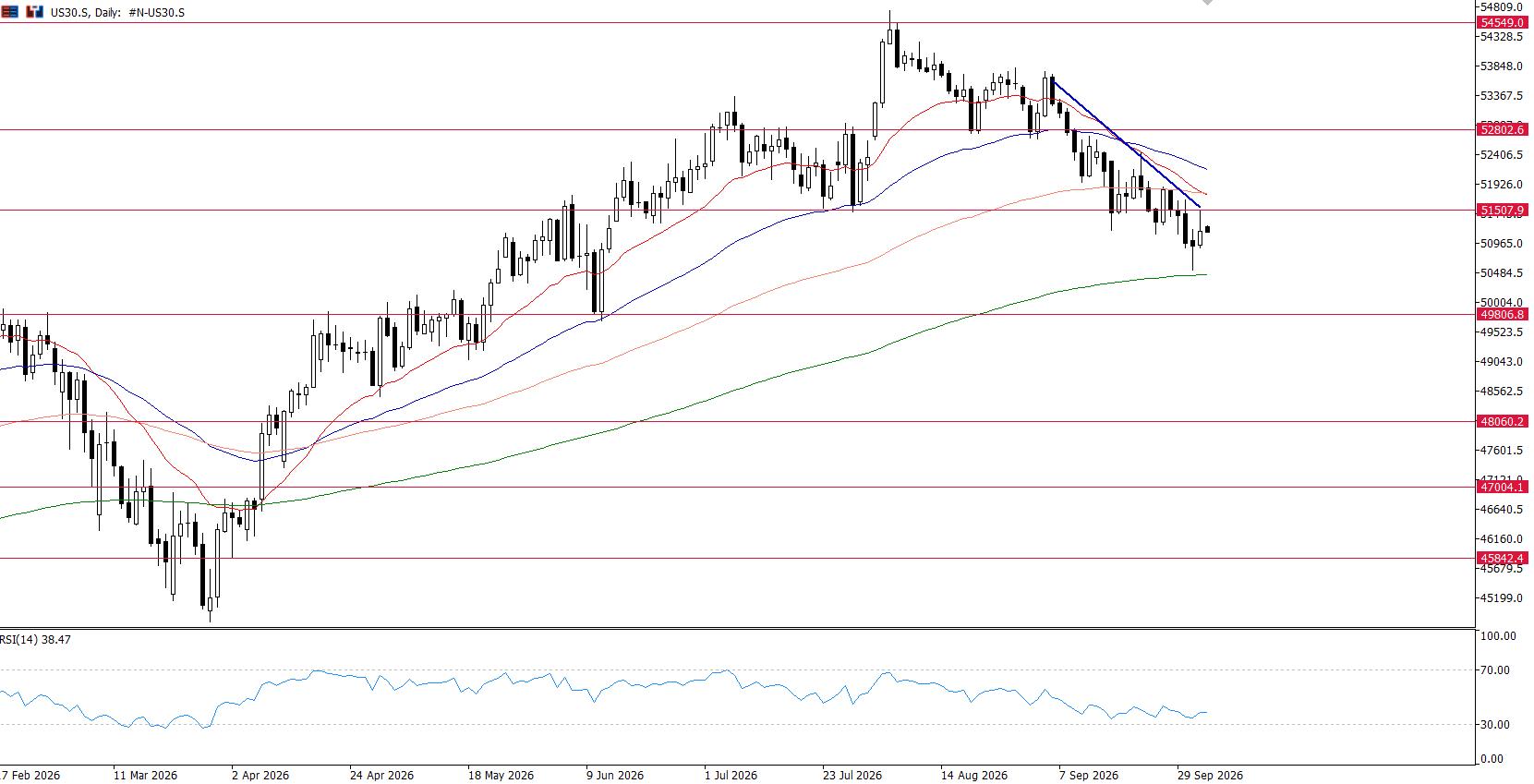The height and width of the screenshot is (784, 1534).
Task: Click the 2 Apr 2026 date label
Action: pyautogui.click(x=260, y=775)
